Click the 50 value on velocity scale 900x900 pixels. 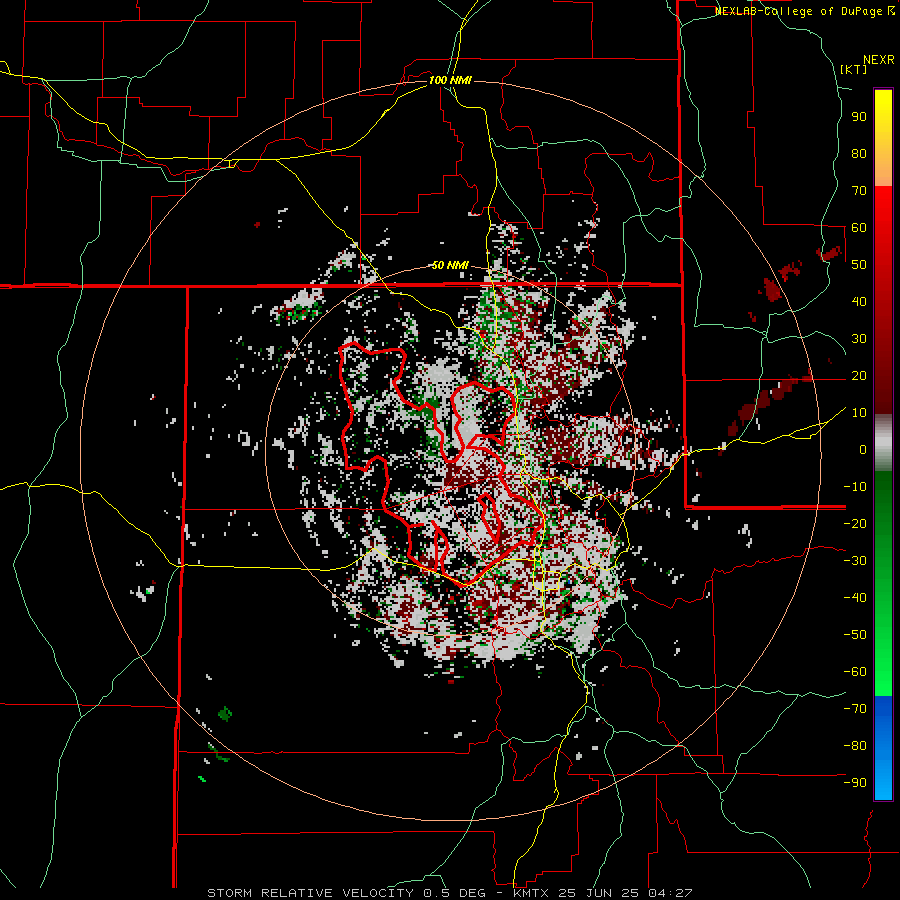pyautogui.click(x=859, y=265)
